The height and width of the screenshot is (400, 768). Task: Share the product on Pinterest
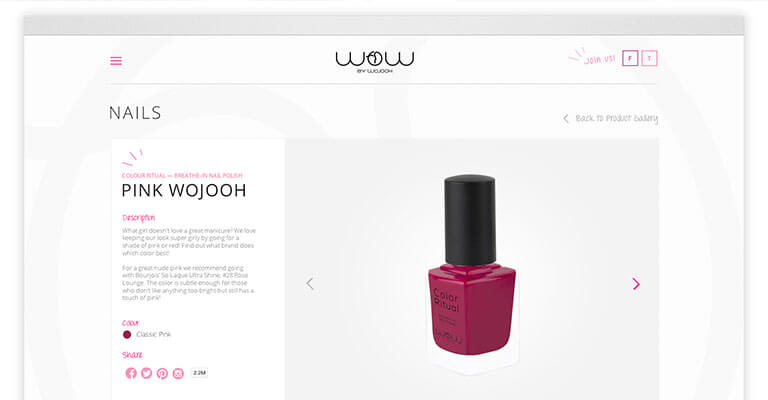coord(162,374)
